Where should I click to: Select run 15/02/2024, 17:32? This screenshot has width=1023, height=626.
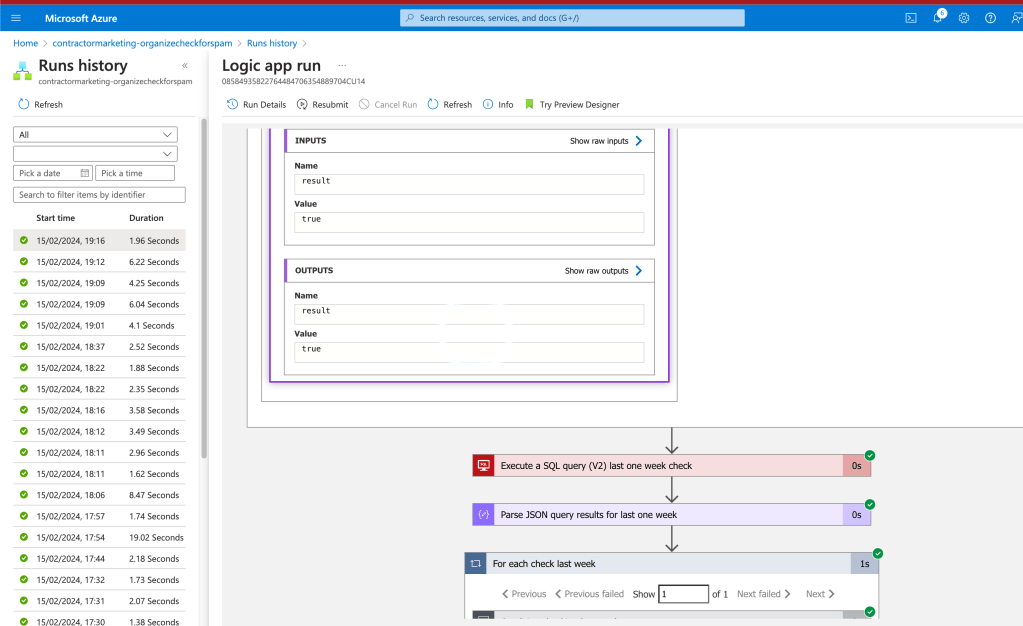click(99, 580)
